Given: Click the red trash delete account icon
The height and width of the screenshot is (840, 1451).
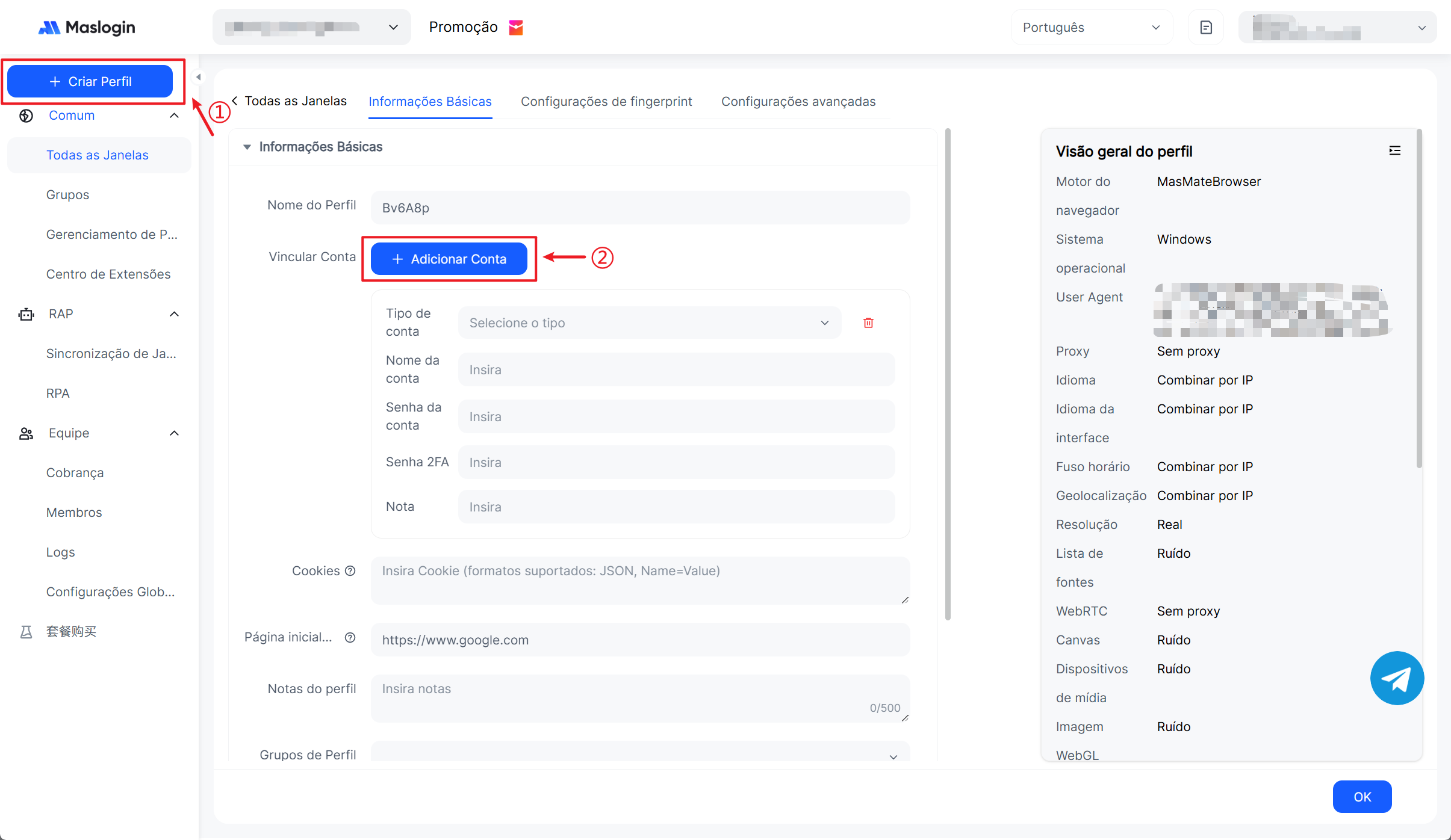Looking at the screenshot, I should coord(868,323).
